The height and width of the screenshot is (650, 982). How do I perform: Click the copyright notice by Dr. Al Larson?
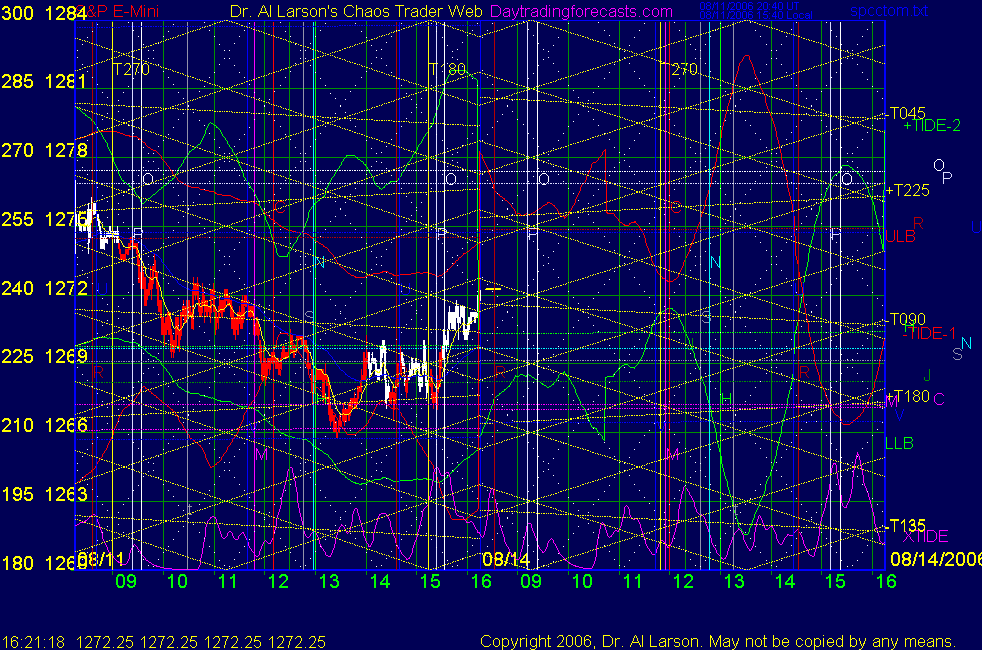[718, 641]
